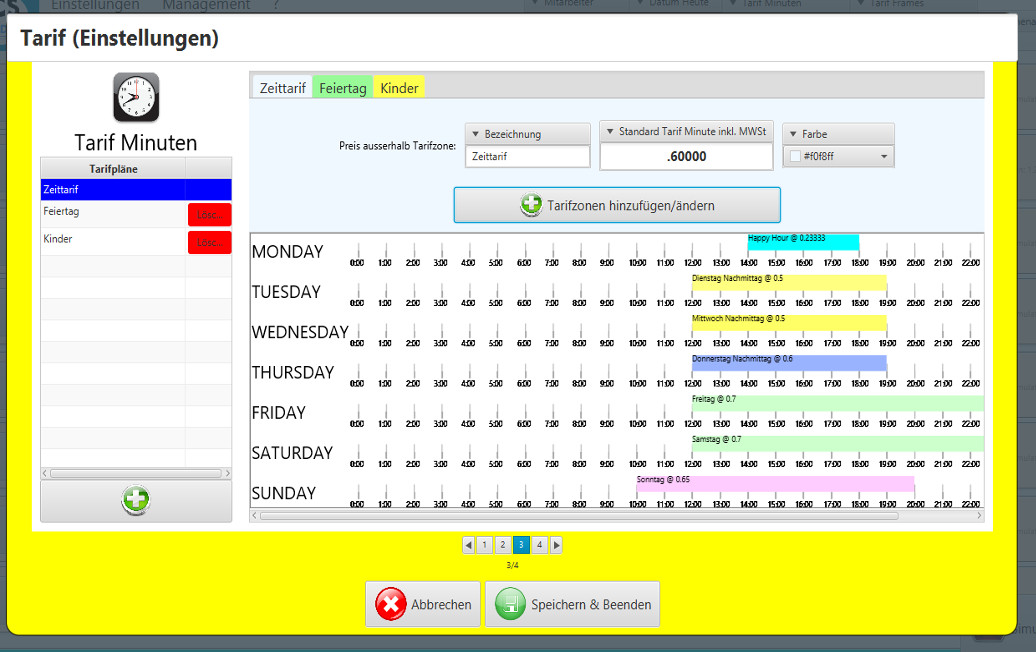Go to the next page arrow

tap(556, 545)
